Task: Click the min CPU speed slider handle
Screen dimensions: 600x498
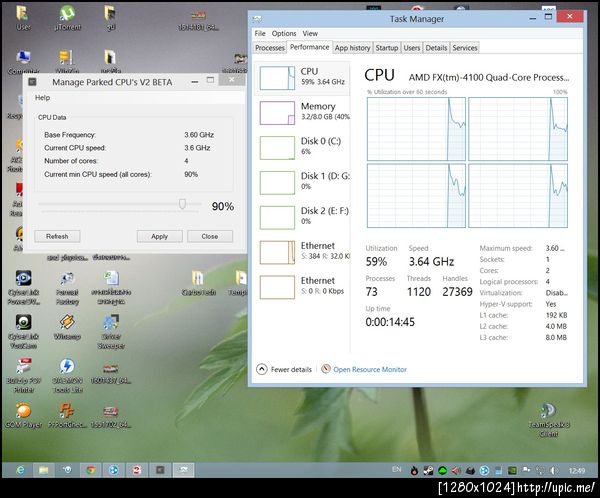Action: 183,204
